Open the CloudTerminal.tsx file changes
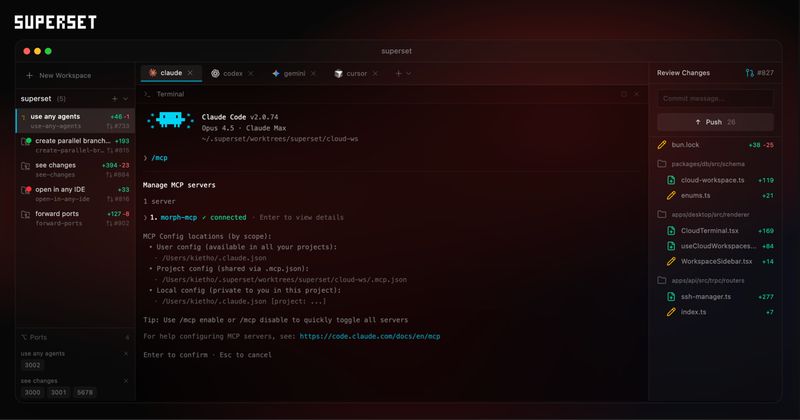Screen dimensions: 800x420 point(719,231)
